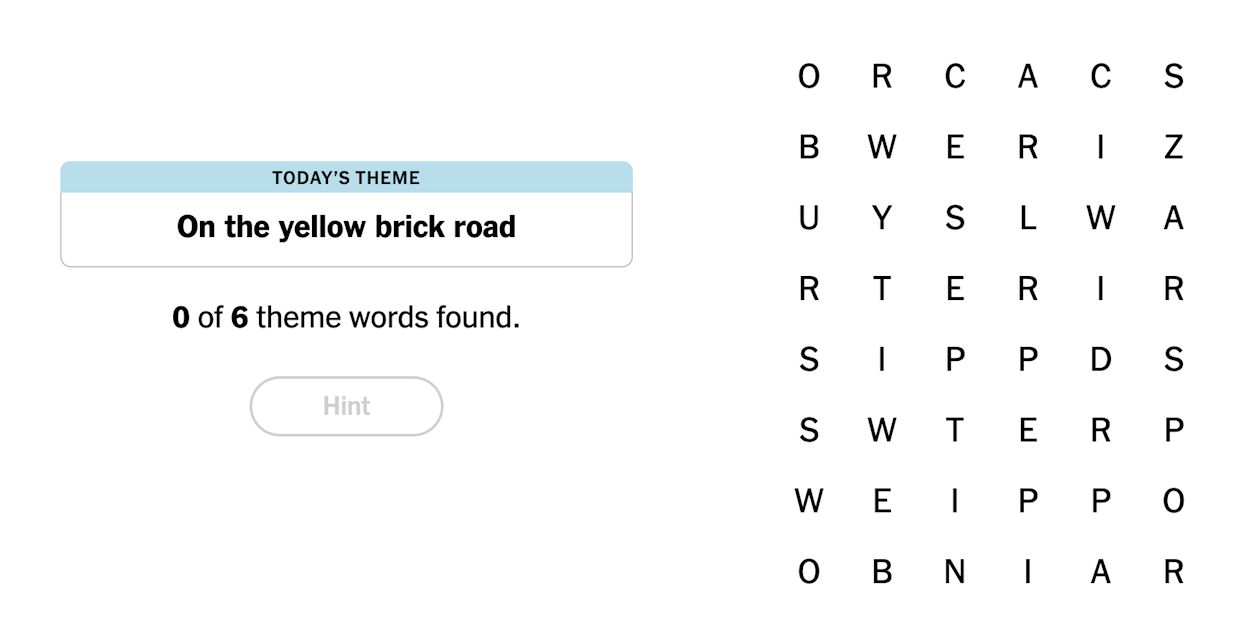Click the O ending the seventh grid row
Viewport: 1250px width, 637px height.
click(1174, 501)
